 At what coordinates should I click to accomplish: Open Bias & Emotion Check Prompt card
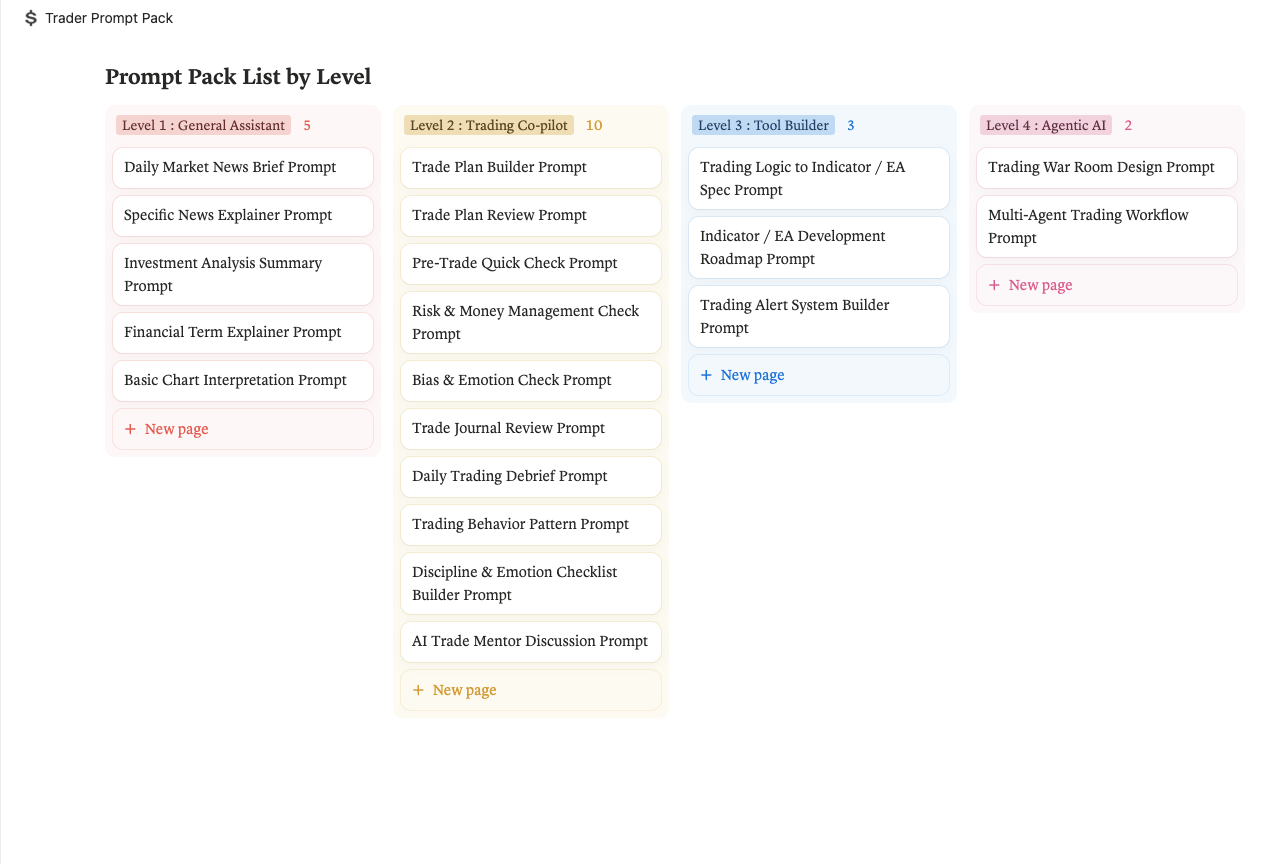[531, 380]
